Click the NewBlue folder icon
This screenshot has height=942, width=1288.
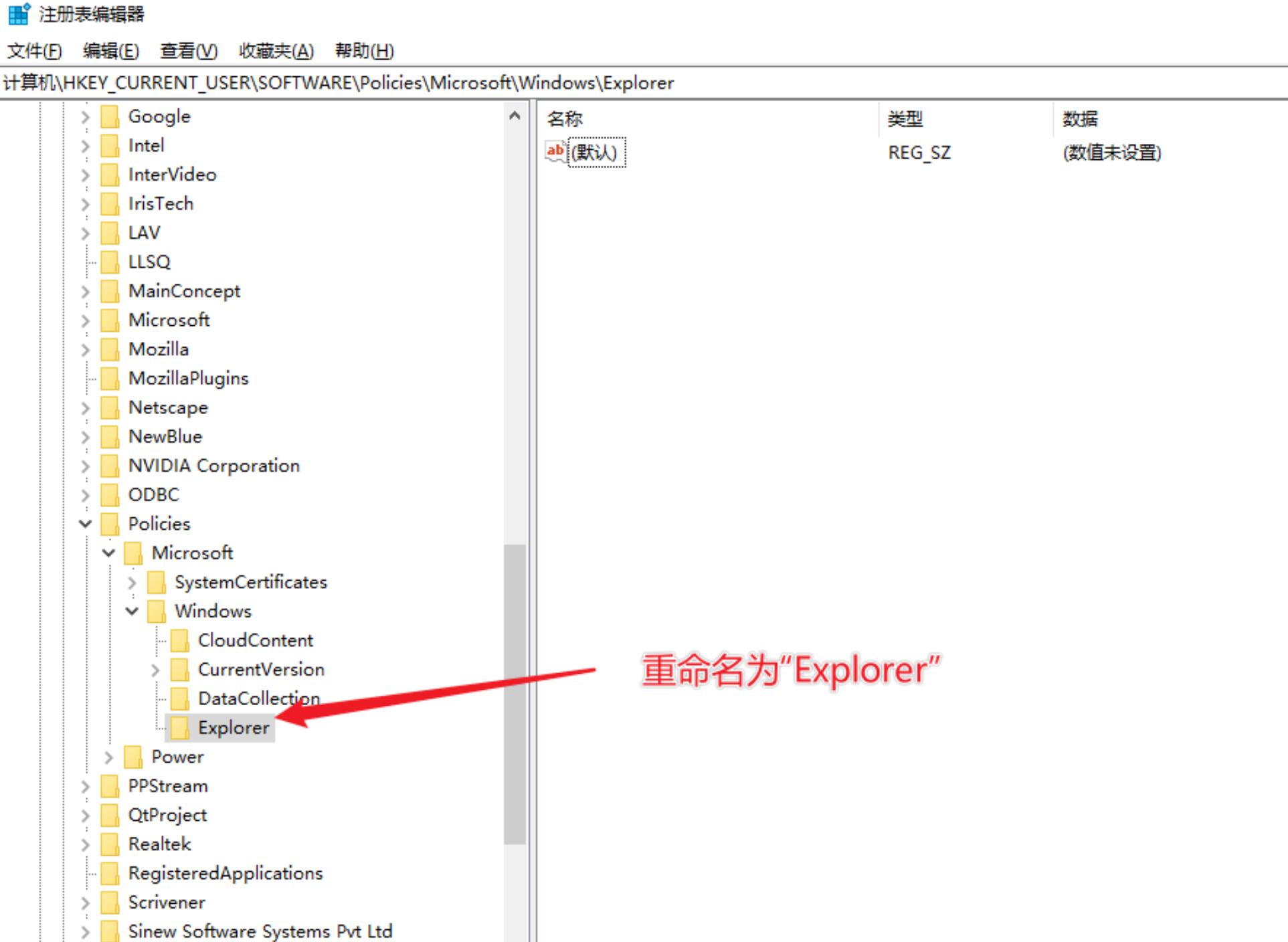(110, 436)
